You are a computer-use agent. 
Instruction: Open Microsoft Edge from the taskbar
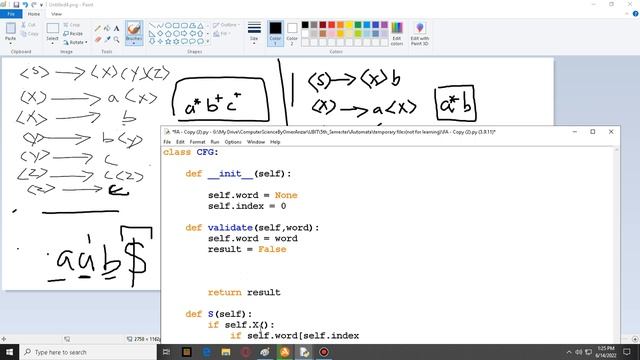tap(206, 352)
